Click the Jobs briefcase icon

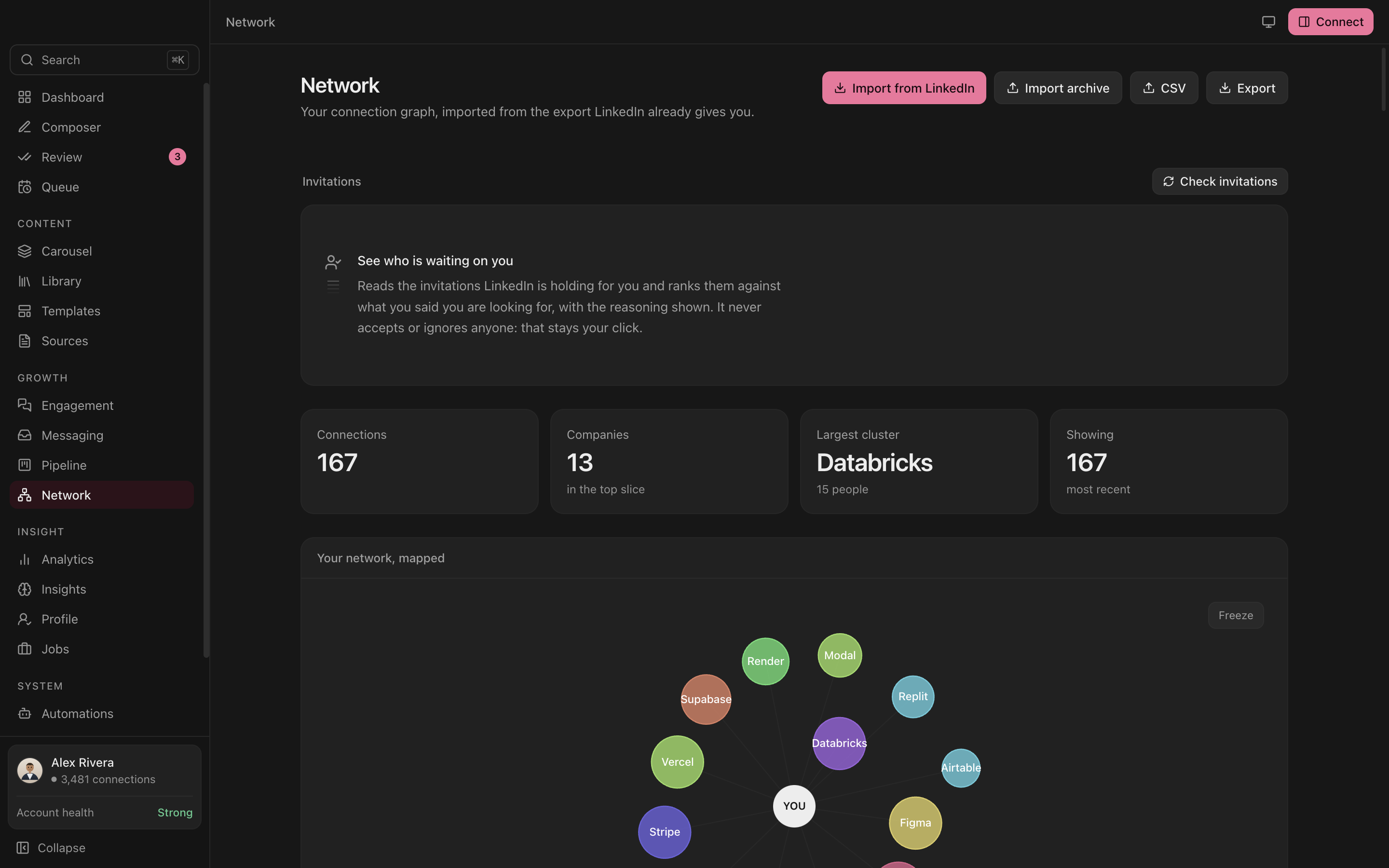click(24, 649)
